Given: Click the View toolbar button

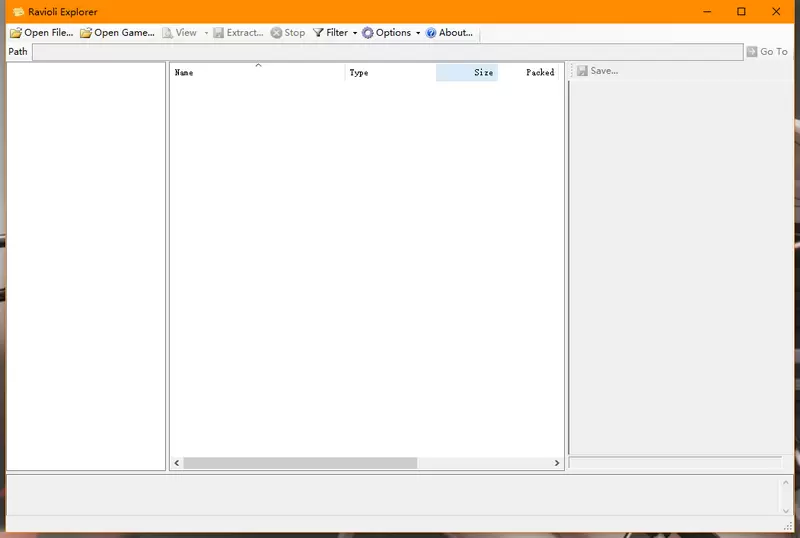Looking at the screenshot, I should (180, 33).
